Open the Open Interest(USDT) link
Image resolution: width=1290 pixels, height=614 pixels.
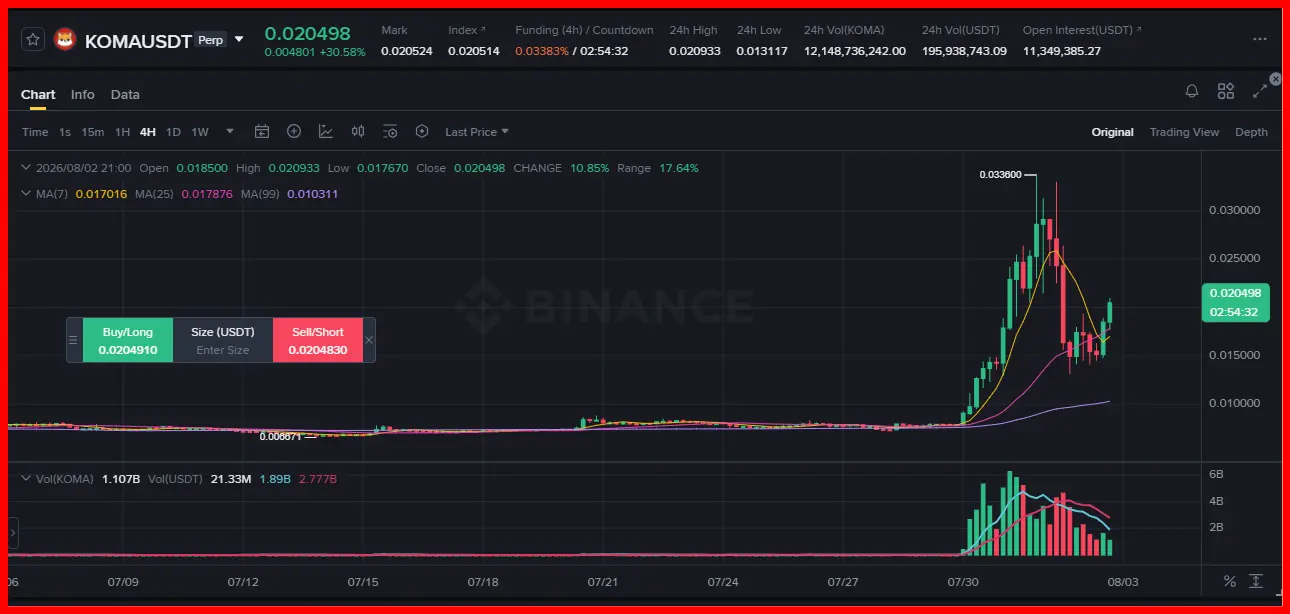pyautogui.click(x=1082, y=30)
